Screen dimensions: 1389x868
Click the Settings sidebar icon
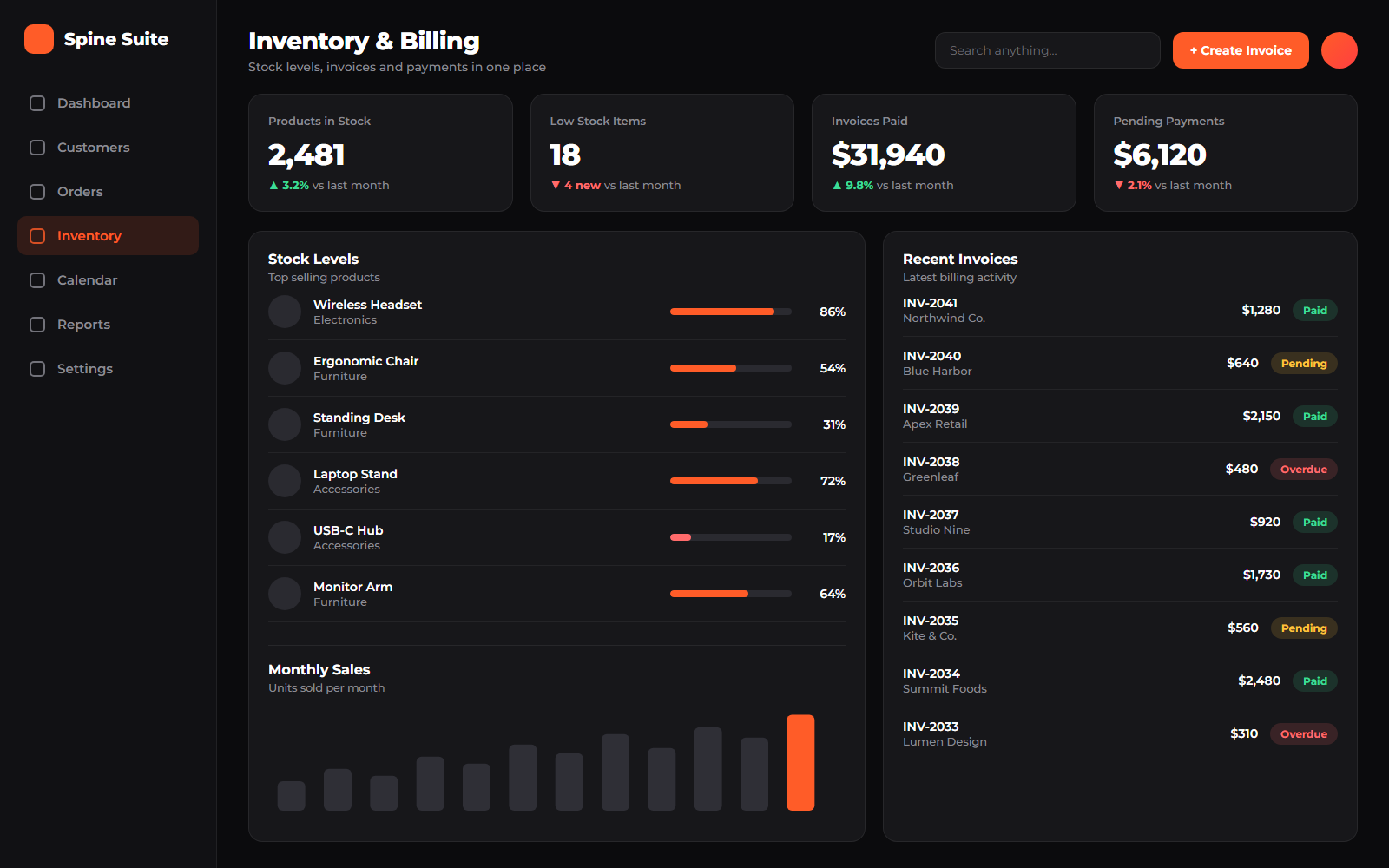click(x=37, y=369)
